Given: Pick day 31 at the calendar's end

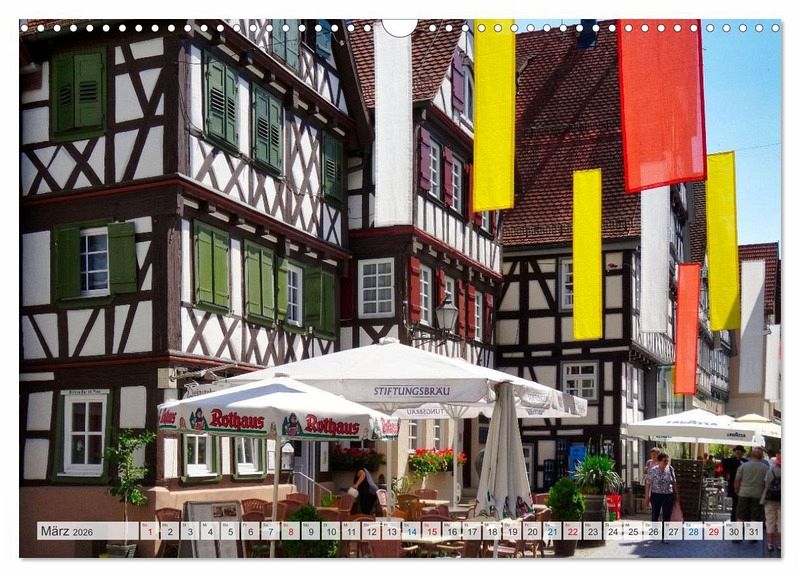Looking at the screenshot, I should [x=753, y=531].
